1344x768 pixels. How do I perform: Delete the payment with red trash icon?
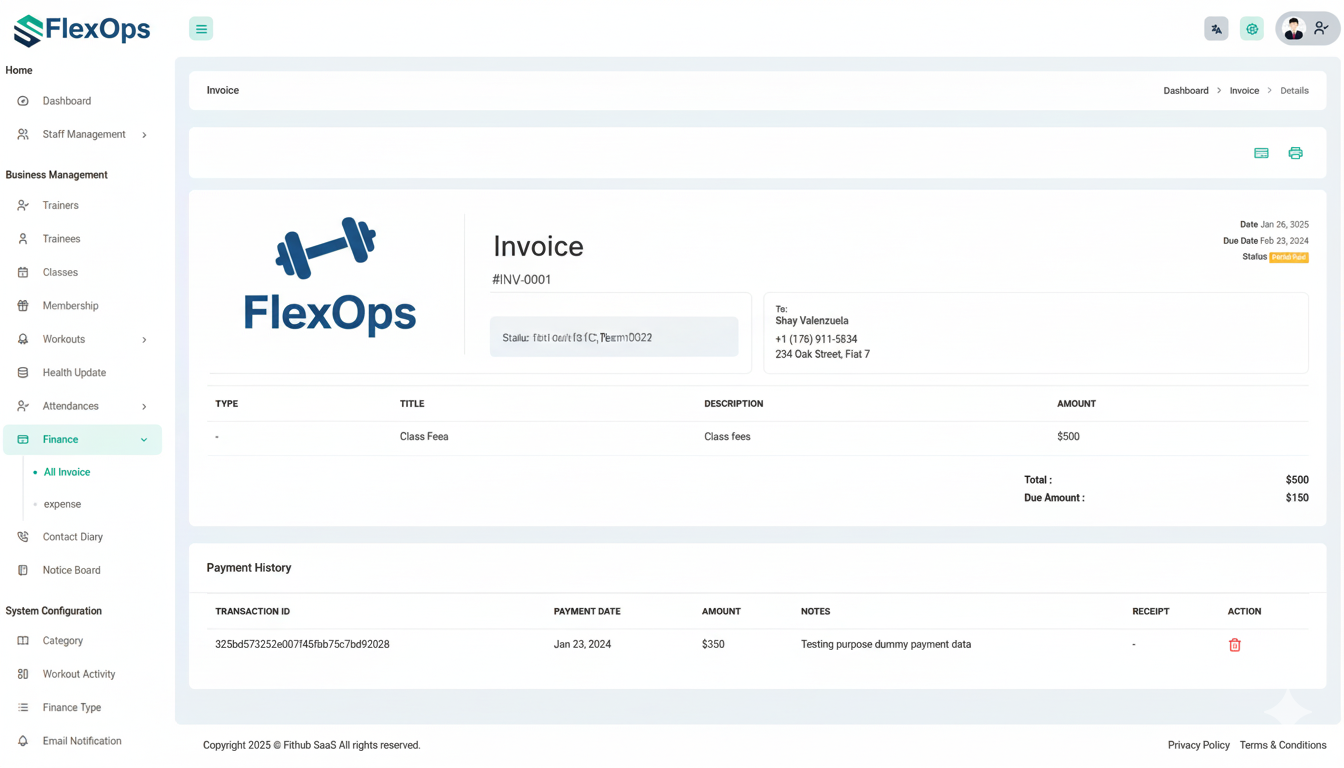pyautogui.click(x=1234, y=645)
